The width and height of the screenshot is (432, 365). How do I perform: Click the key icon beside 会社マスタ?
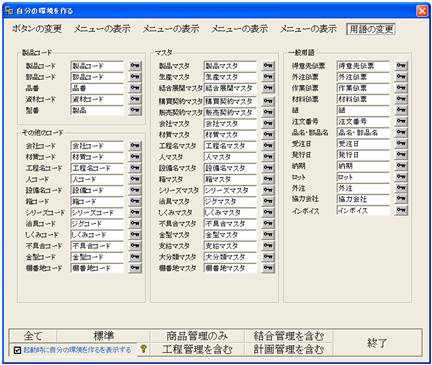pos(268,124)
